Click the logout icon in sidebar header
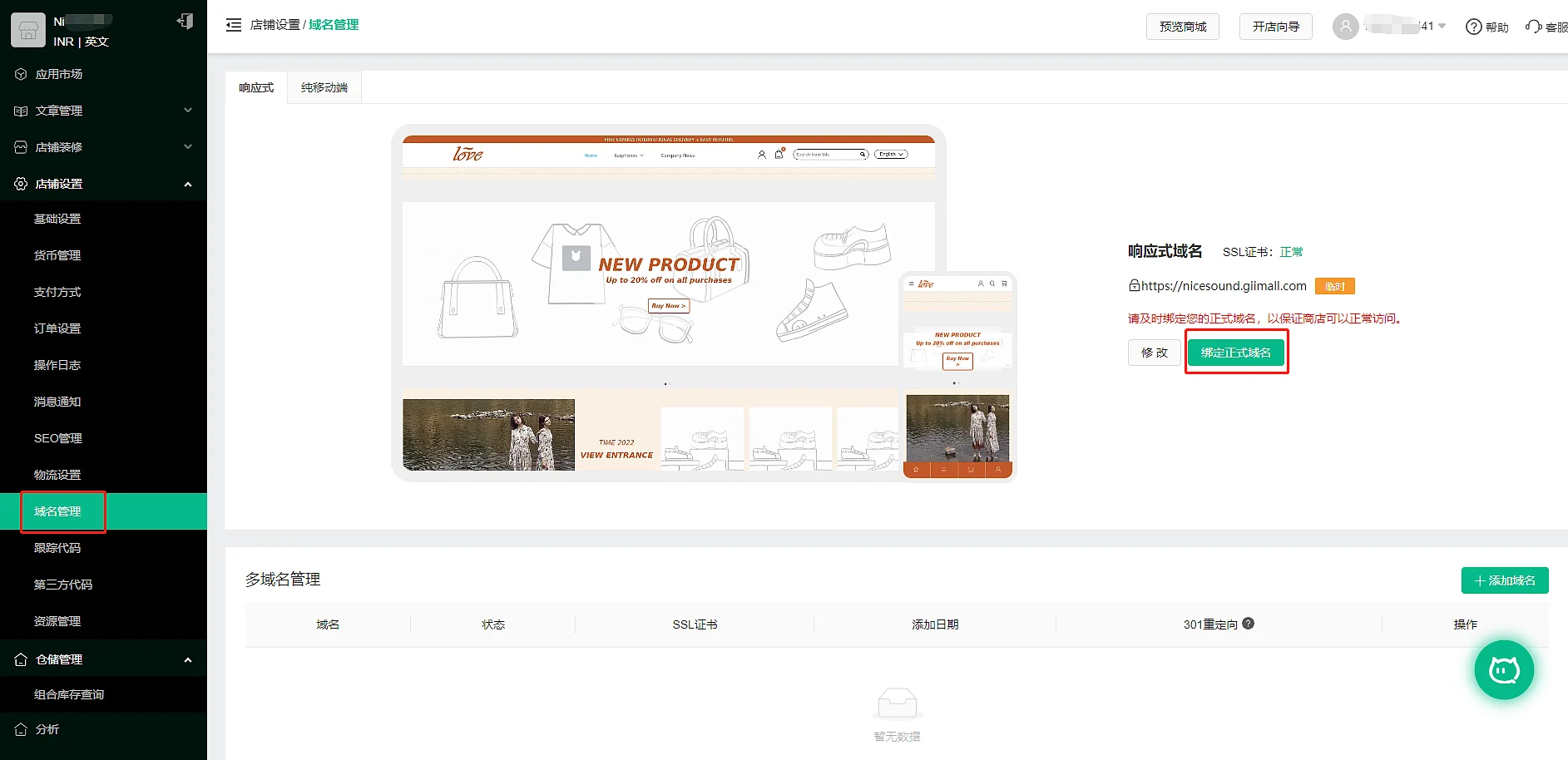1568x760 pixels. pos(185,22)
